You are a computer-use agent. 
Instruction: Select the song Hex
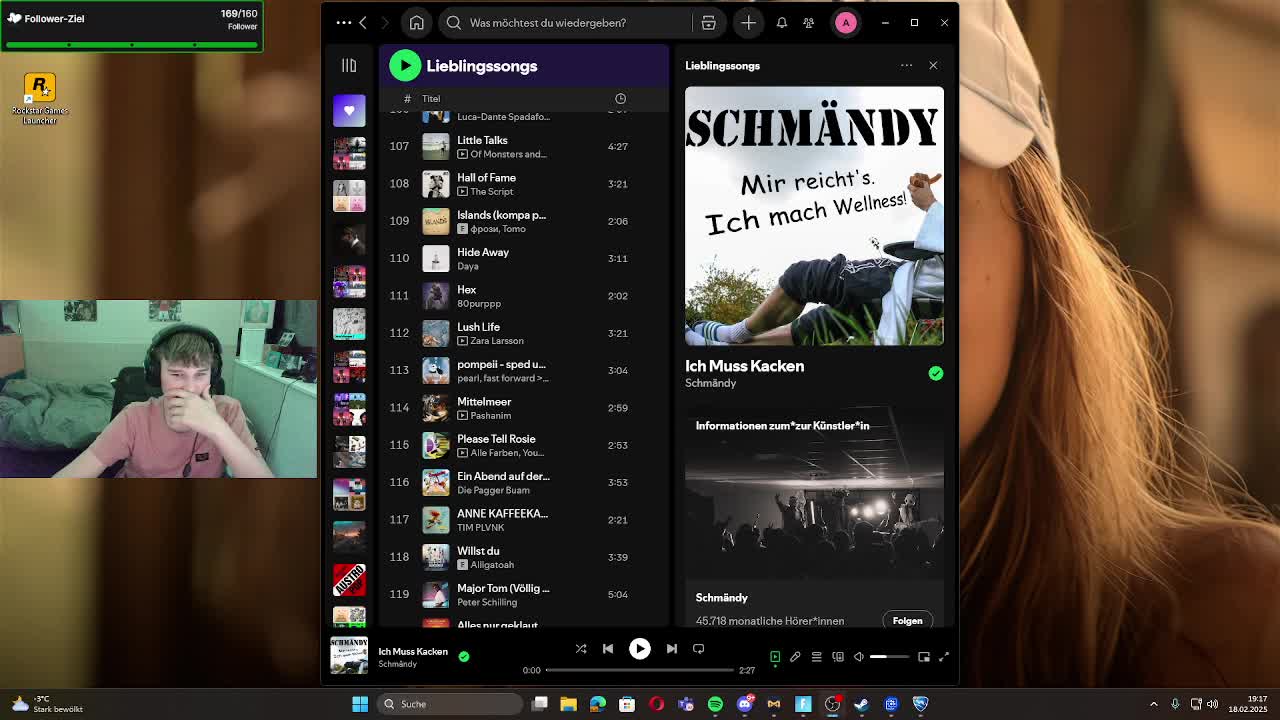click(466, 290)
